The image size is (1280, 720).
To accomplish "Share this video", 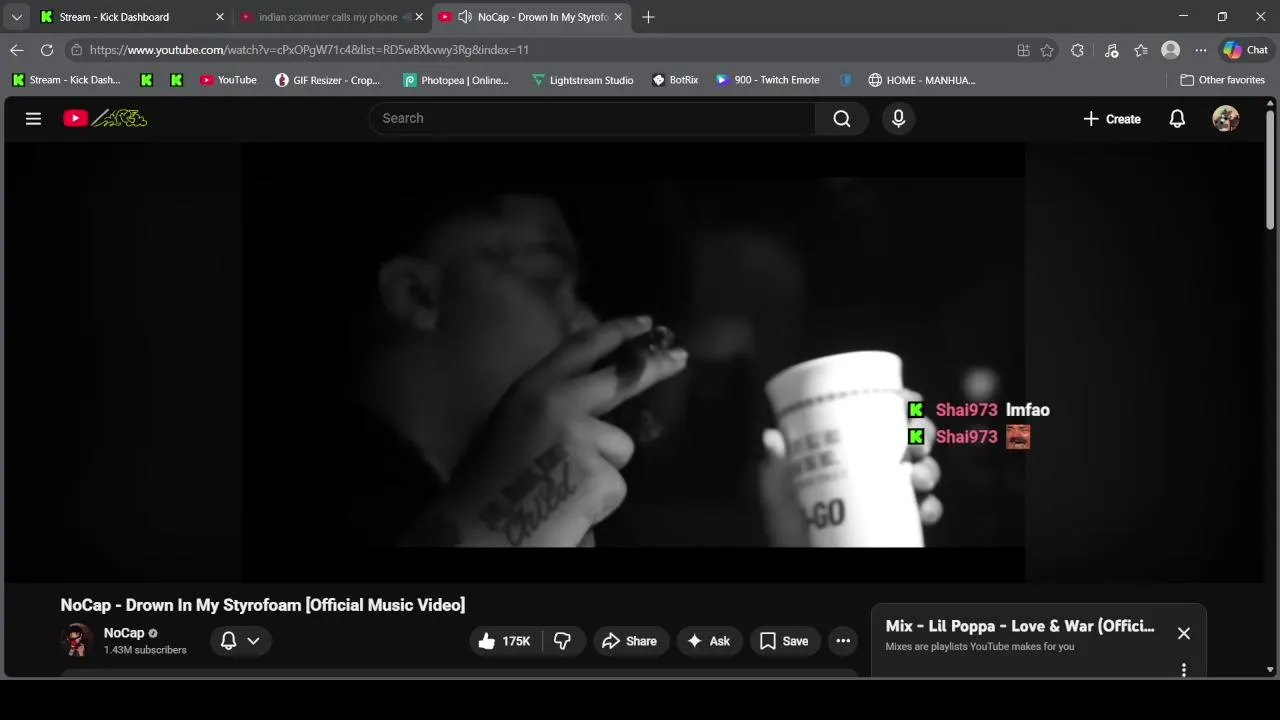I will coord(629,641).
